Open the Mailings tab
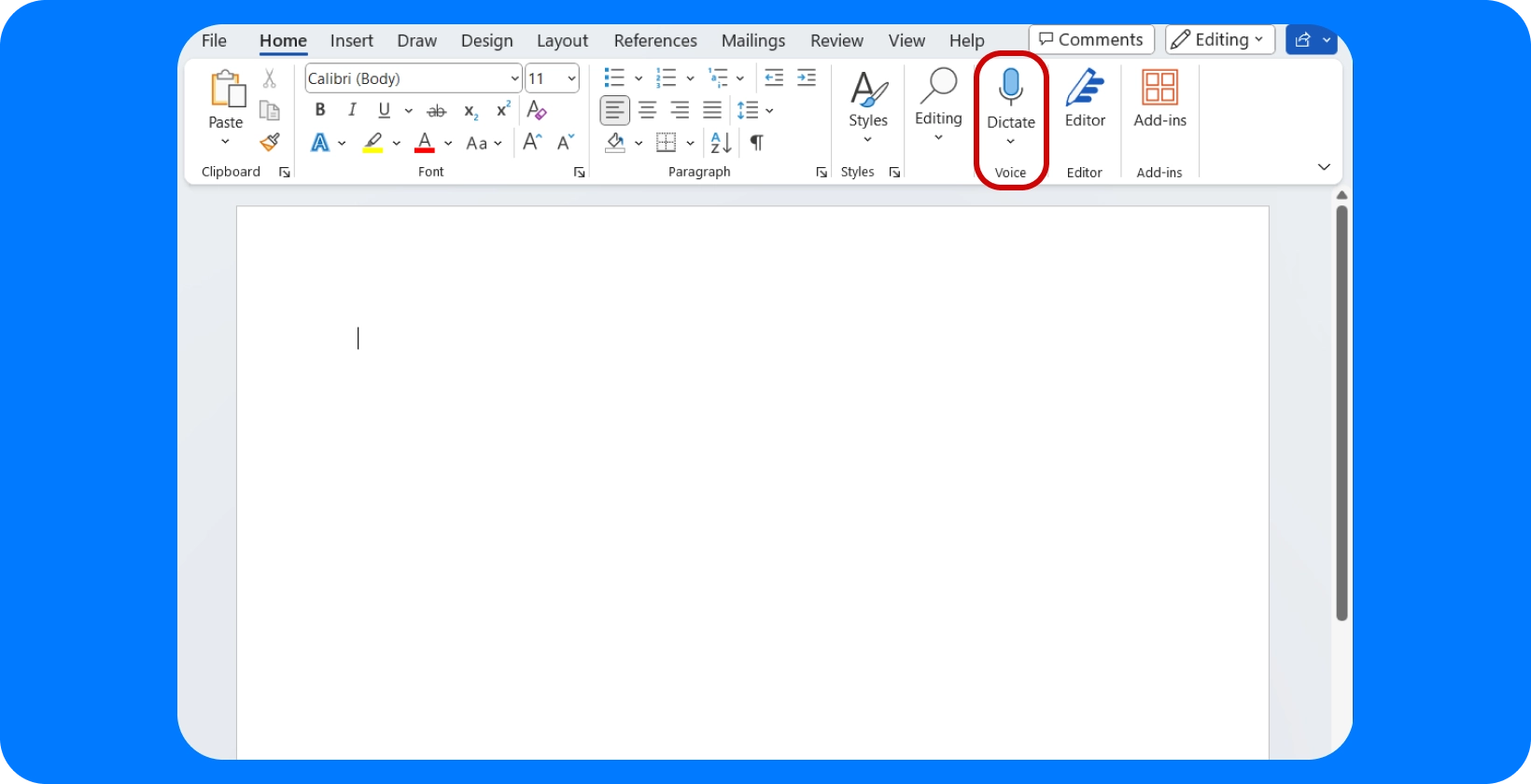Screen dimensions: 1531x784 pos(753,40)
